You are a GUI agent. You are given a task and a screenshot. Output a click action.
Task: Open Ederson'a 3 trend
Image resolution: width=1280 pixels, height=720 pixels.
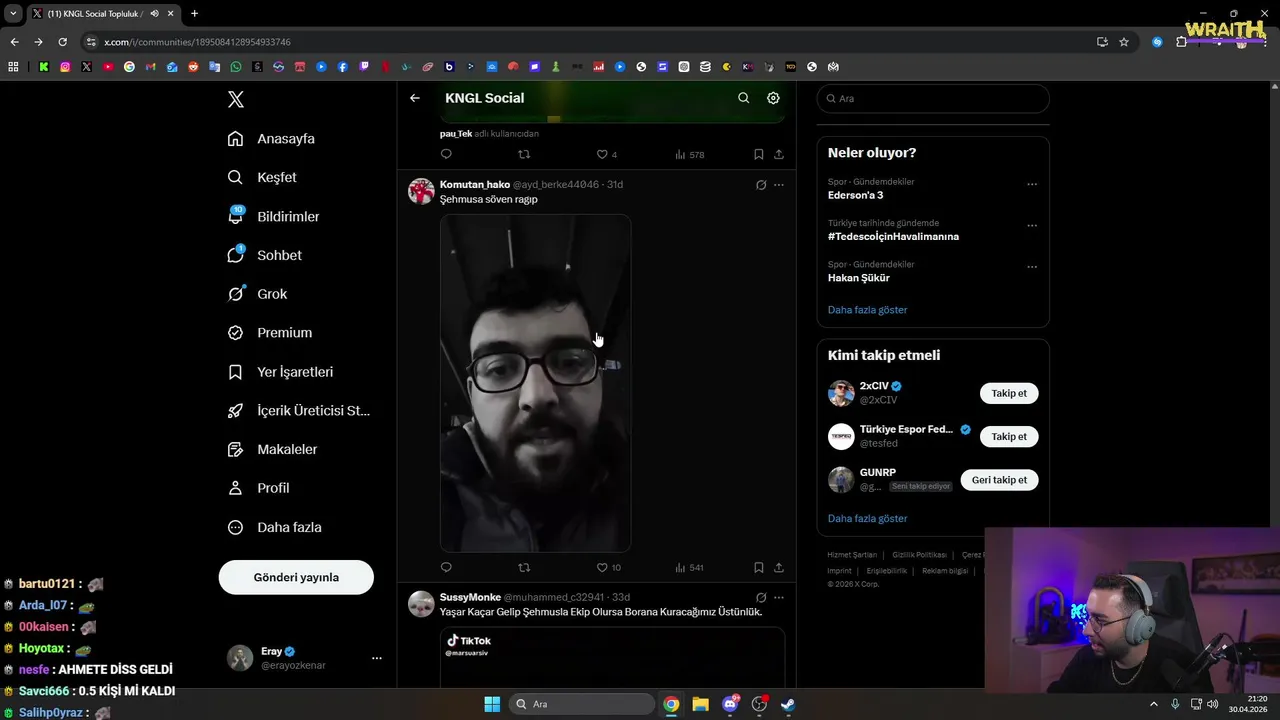(x=855, y=195)
